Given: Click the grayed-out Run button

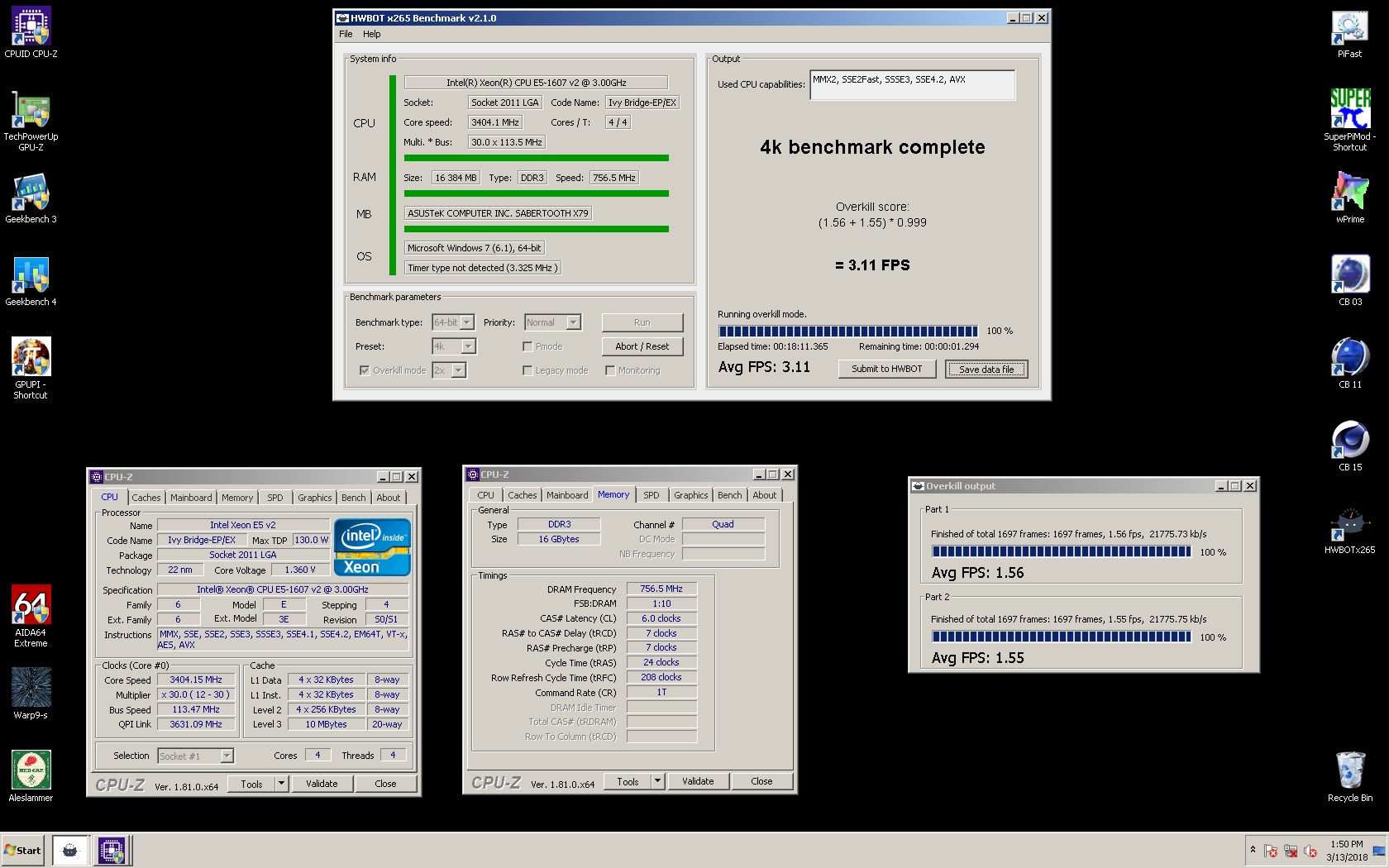Looking at the screenshot, I should [642, 322].
